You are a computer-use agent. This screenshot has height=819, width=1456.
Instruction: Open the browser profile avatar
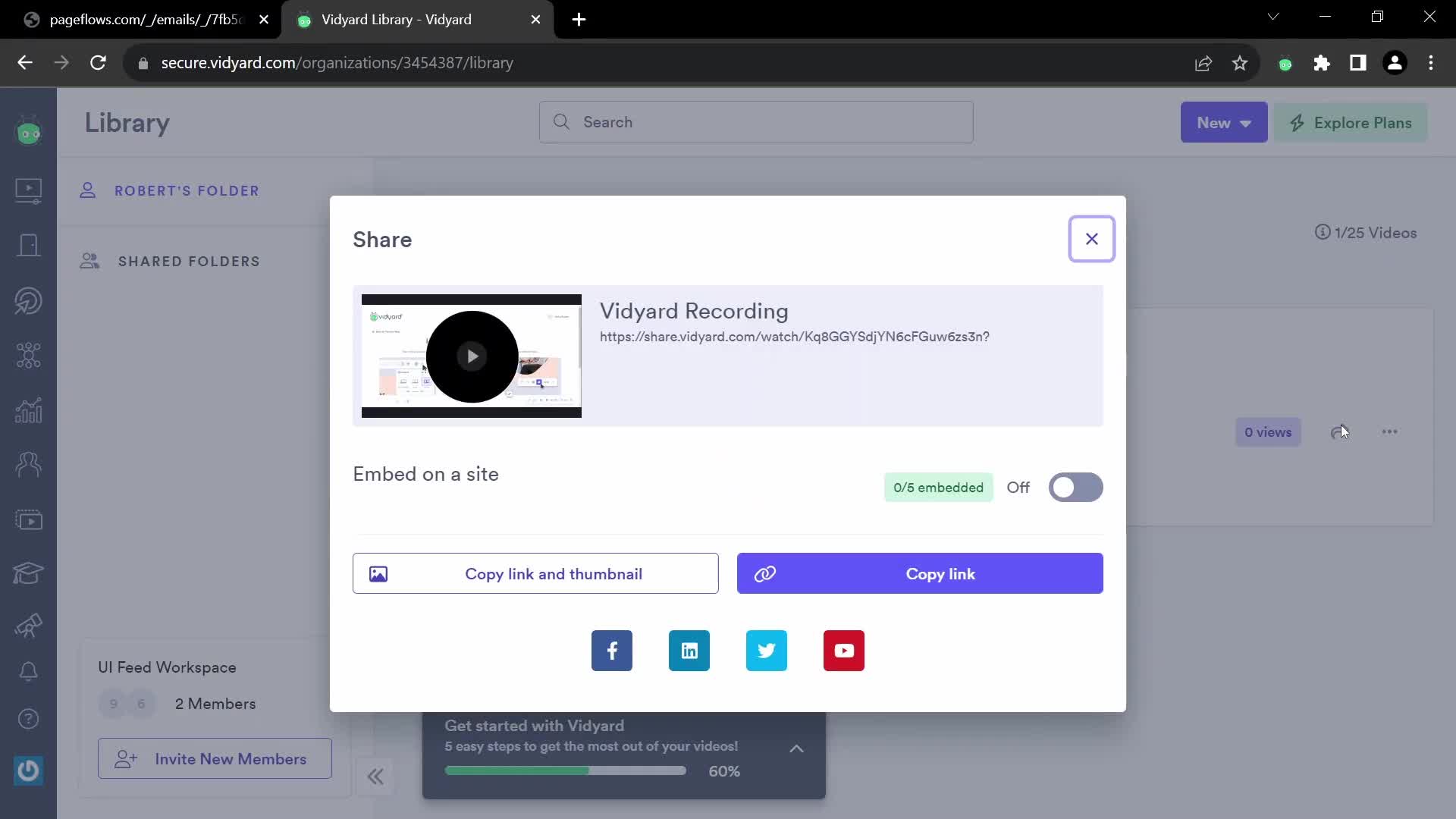tap(1395, 63)
